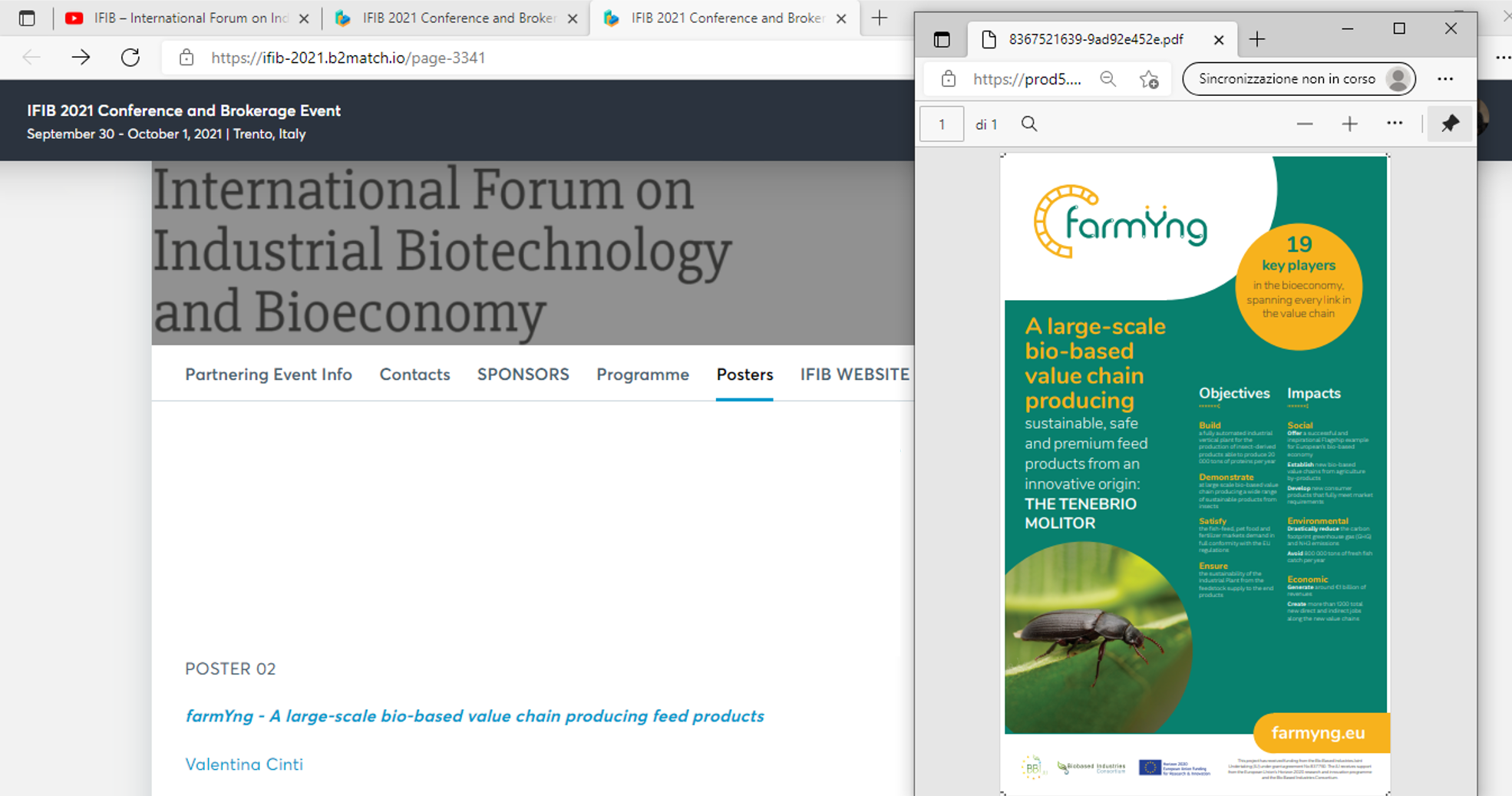Click zoom magnifier in PDF address bar
Image resolution: width=1512 pixels, height=796 pixels.
click(x=1108, y=79)
